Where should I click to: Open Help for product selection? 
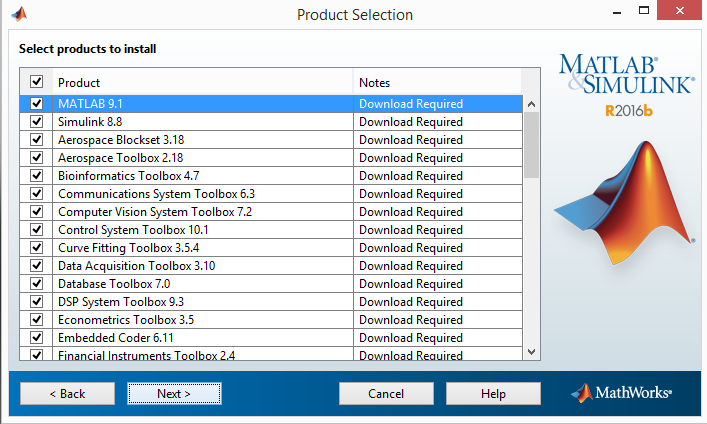coord(493,393)
